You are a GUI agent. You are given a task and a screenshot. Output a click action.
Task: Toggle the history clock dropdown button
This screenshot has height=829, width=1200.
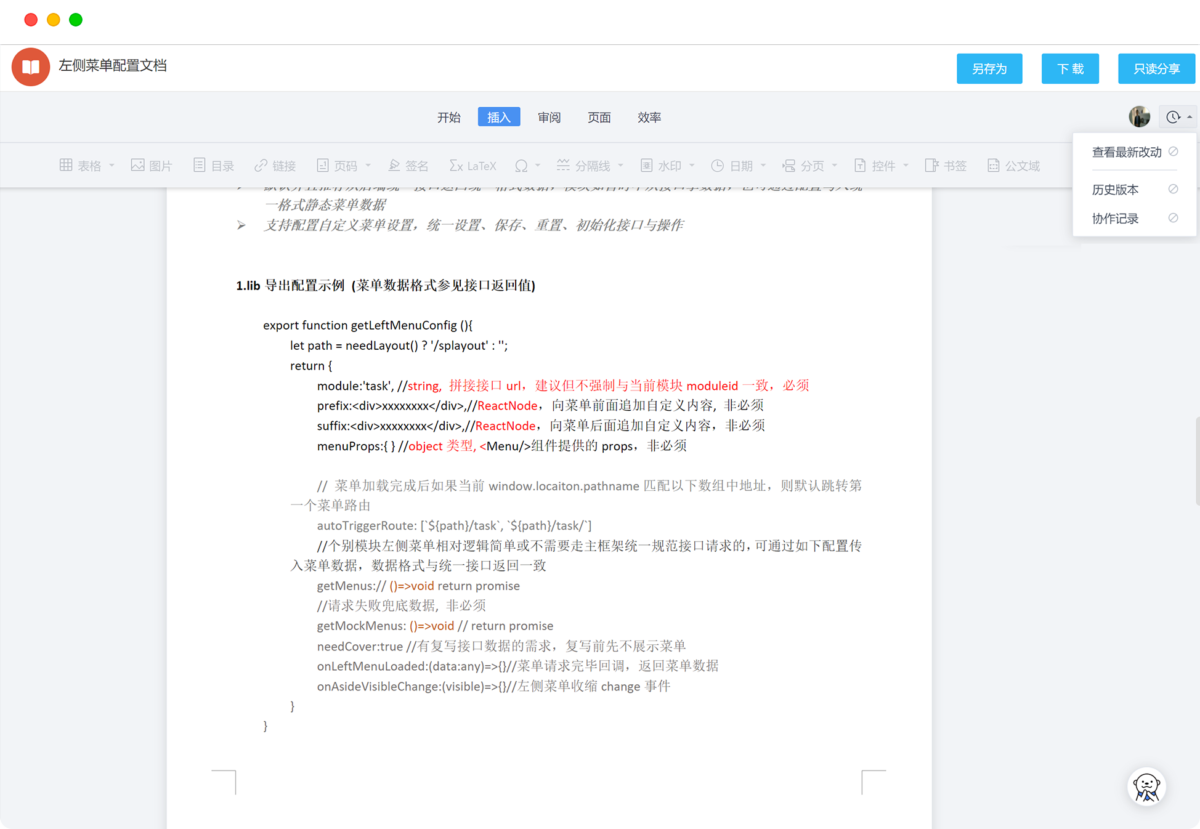point(1177,117)
